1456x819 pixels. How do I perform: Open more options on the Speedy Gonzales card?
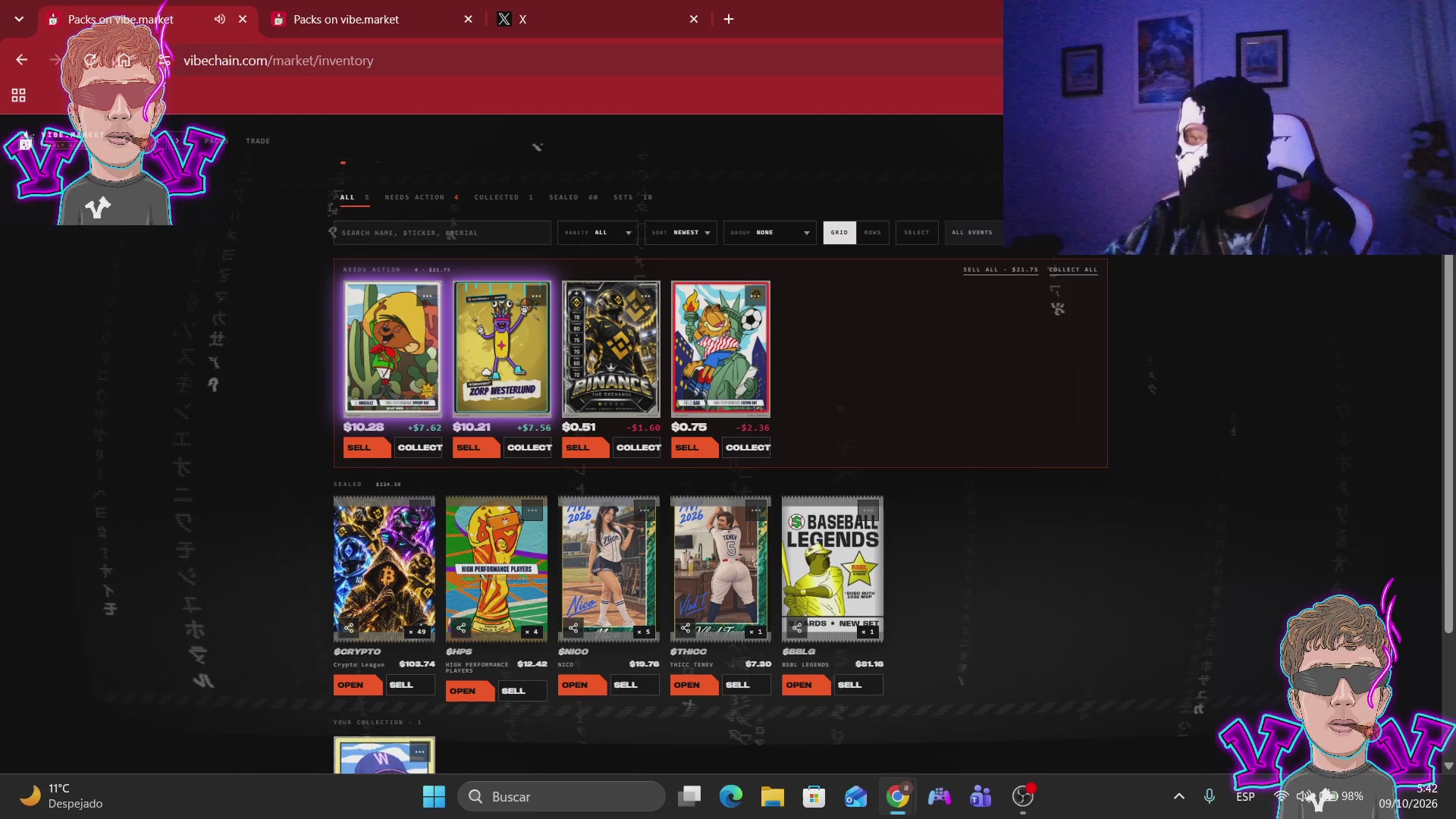[x=427, y=296]
